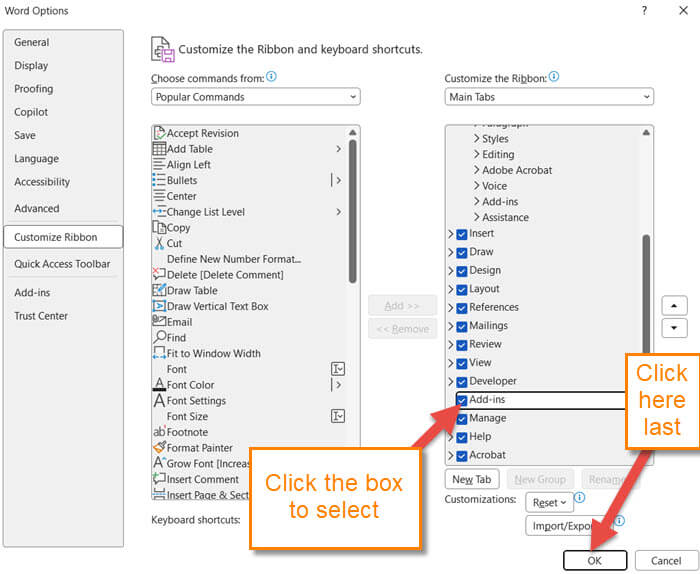Disable the Mailings tab checkbox
The width and height of the screenshot is (700, 574).
[x=462, y=326]
